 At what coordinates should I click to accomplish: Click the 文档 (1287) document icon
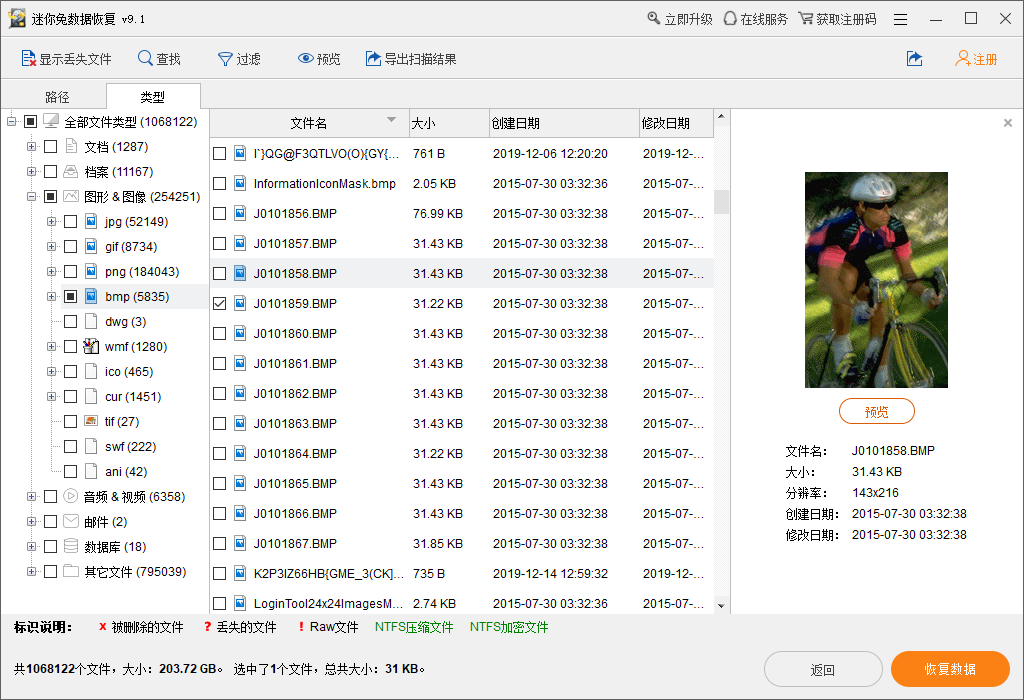71,146
